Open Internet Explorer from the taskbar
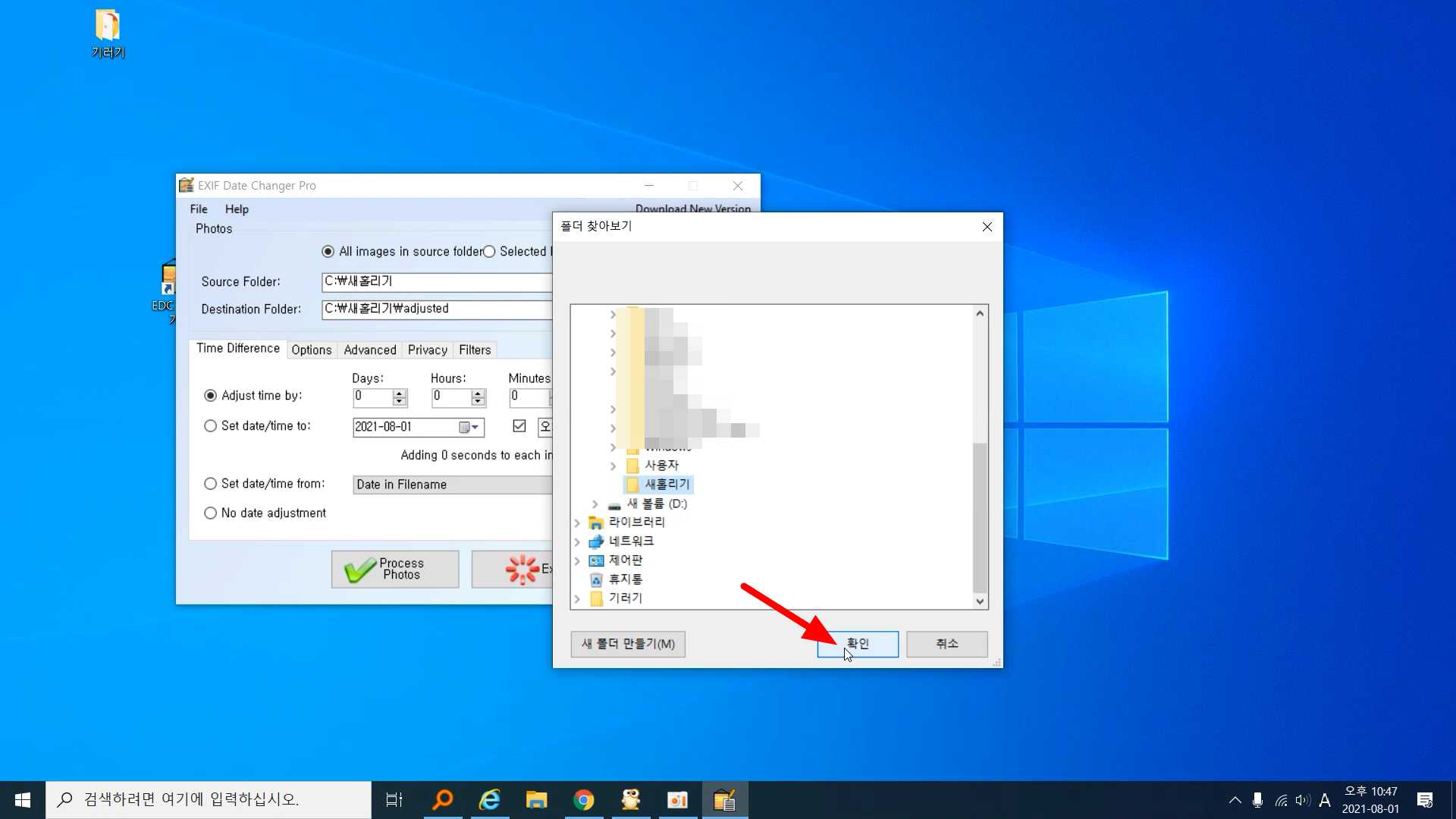The width and height of the screenshot is (1456, 819). (490, 800)
